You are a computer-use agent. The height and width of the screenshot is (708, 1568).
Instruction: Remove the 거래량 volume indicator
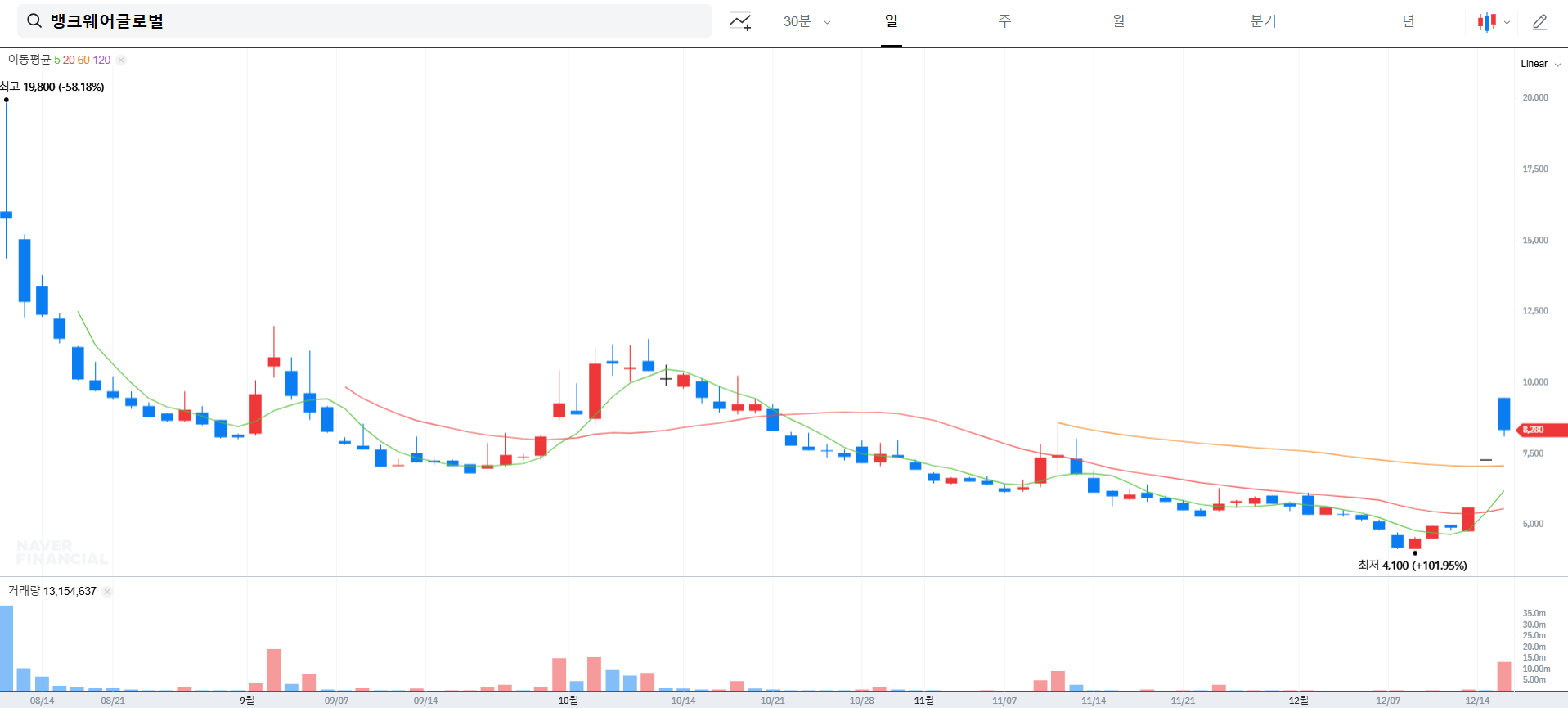107,591
